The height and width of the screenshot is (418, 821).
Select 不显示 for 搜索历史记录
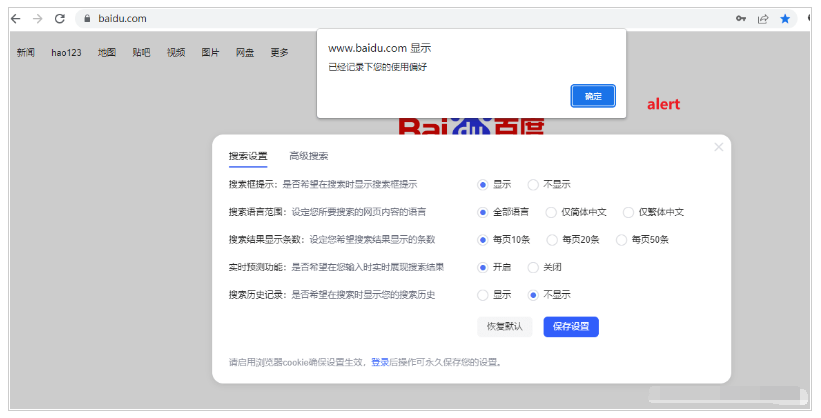click(x=533, y=295)
